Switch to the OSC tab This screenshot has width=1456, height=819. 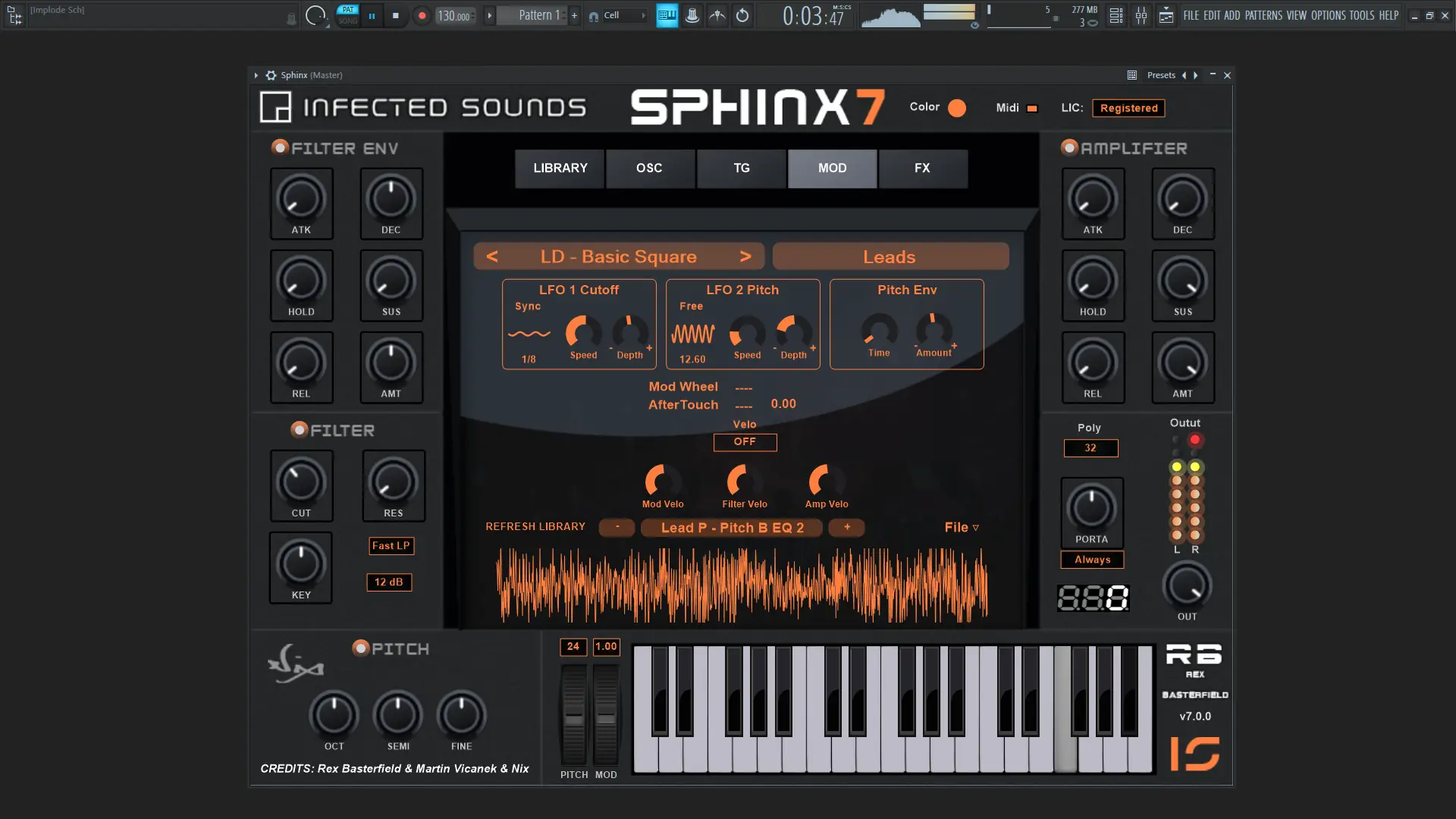(649, 168)
